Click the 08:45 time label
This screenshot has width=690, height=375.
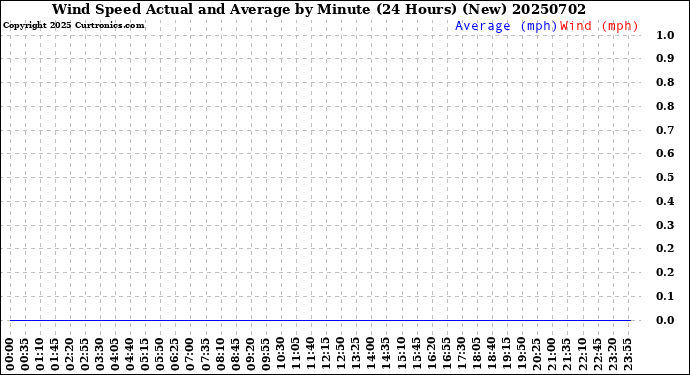pyautogui.click(x=235, y=355)
